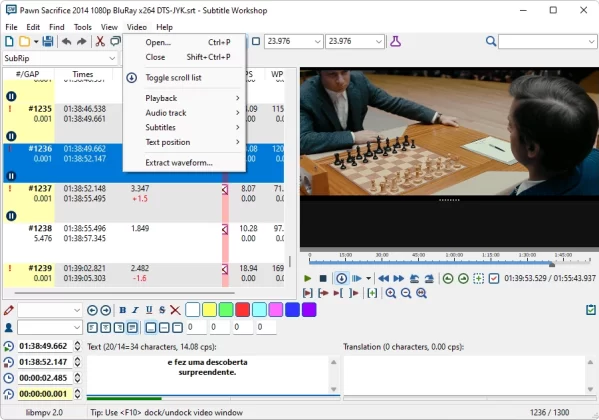Click the purple flask icon
The height and width of the screenshot is (420, 599).
[395, 41]
